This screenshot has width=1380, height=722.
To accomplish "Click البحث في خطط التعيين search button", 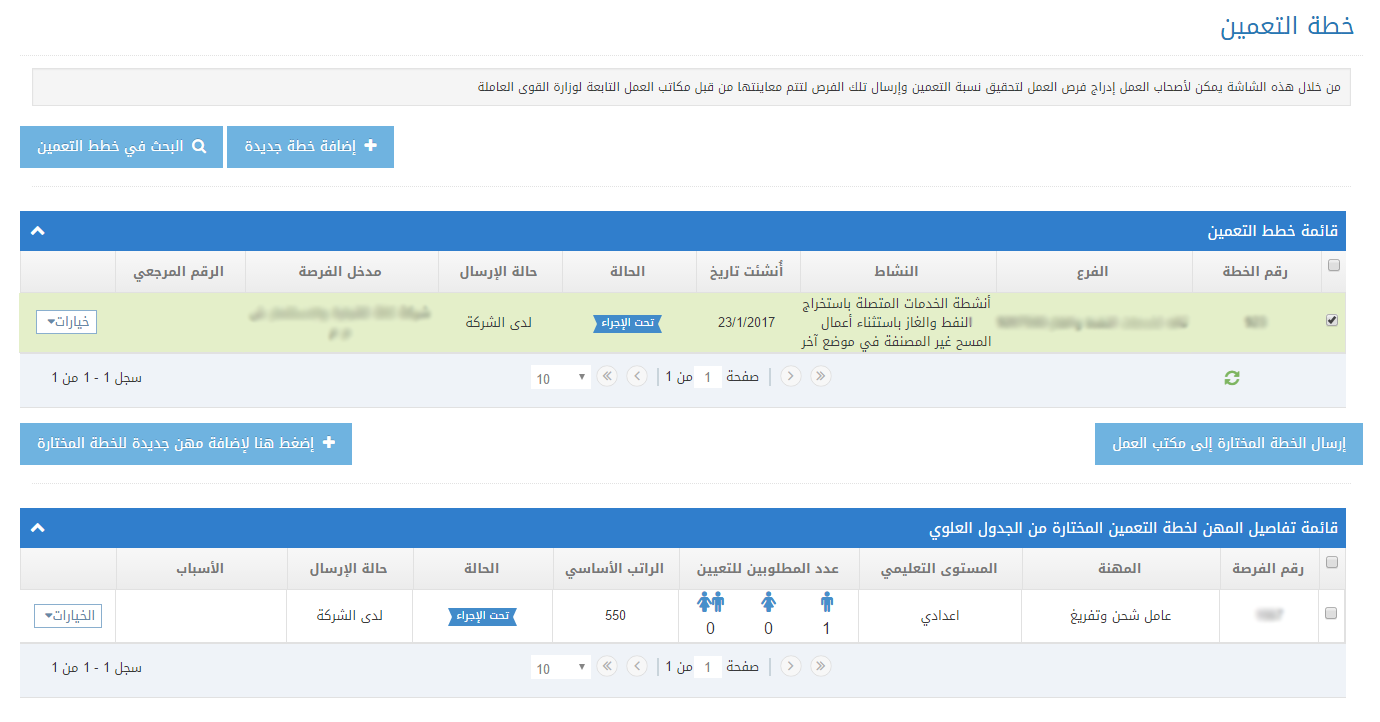I will pos(121,147).
